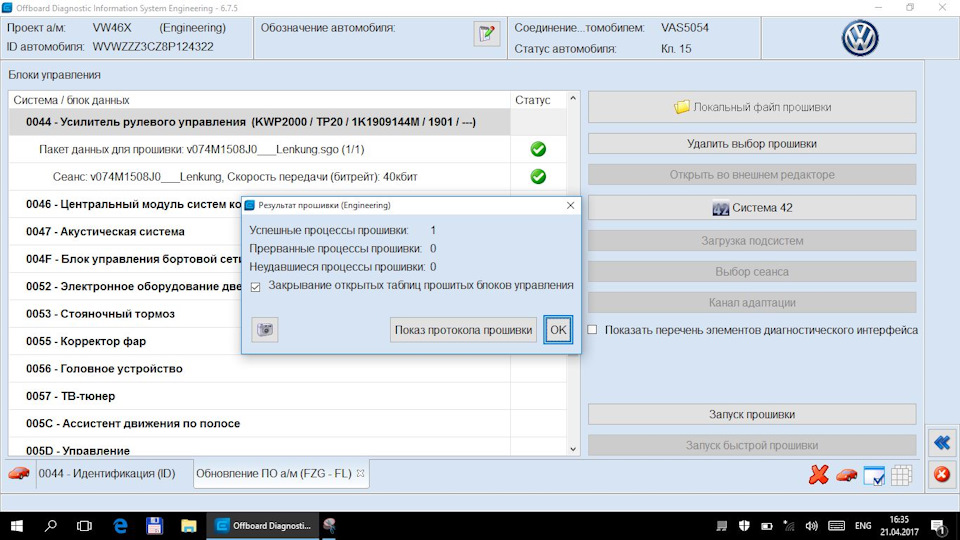Viewport: 960px width, 540px height.
Task: Click the double-arrow back icon
Action: (x=942, y=442)
